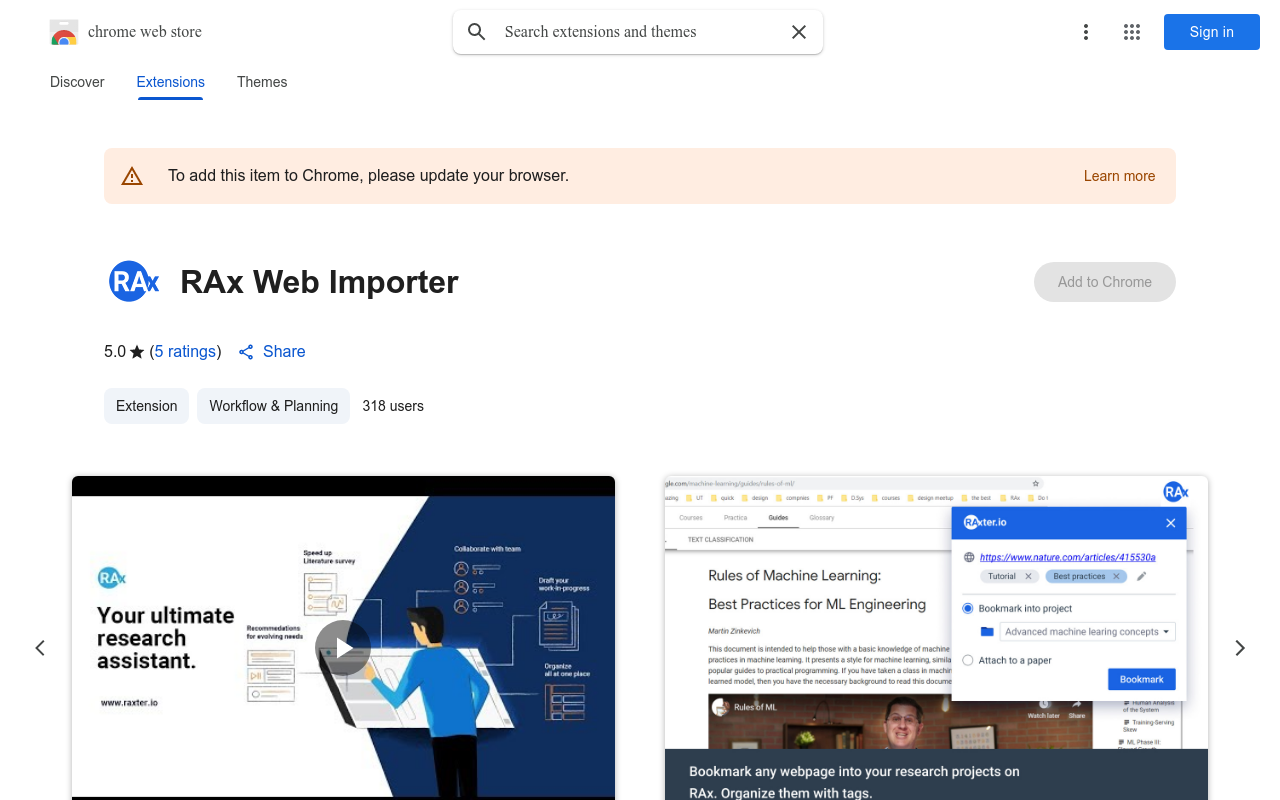Click the Share link
Image resolution: width=1280 pixels, height=800 pixels.
[x=272, y=352]
